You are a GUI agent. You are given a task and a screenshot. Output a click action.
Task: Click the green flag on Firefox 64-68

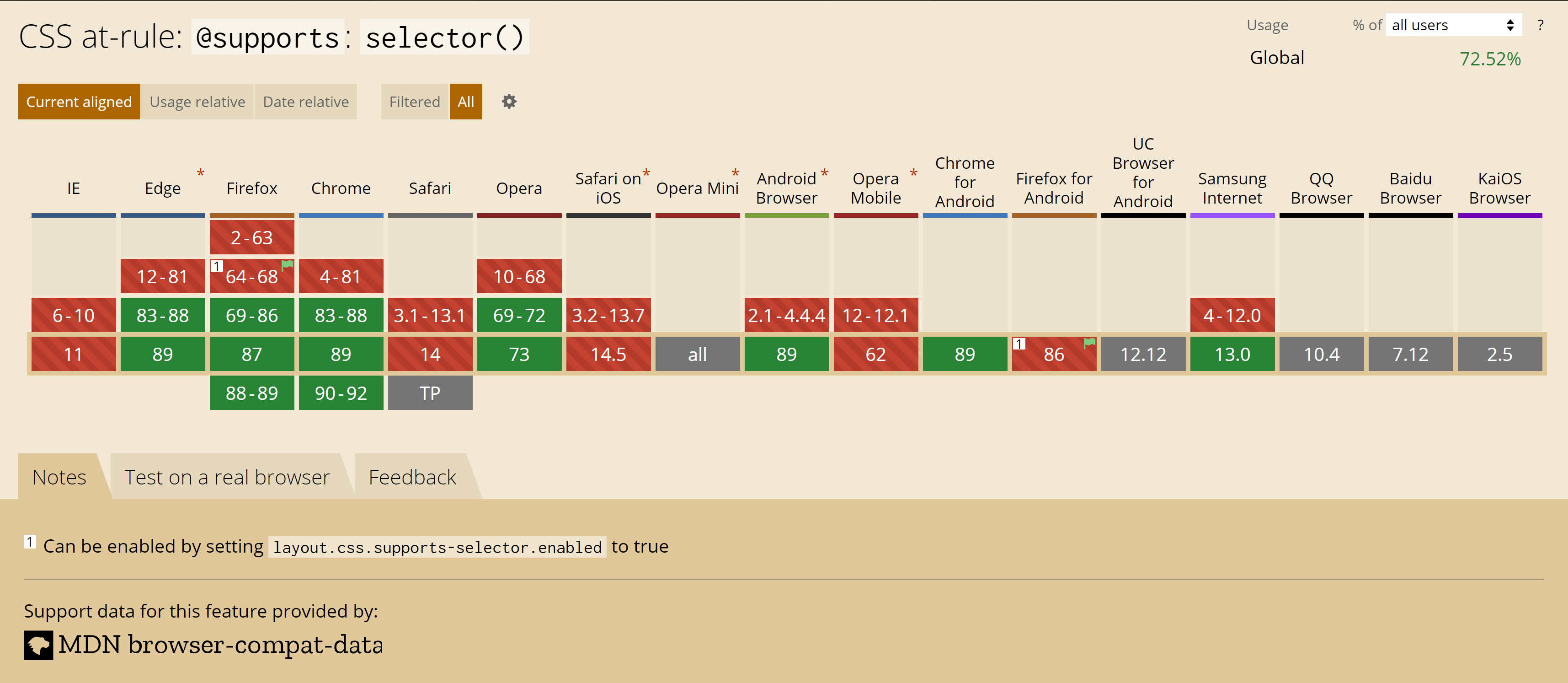coord(287,265)
